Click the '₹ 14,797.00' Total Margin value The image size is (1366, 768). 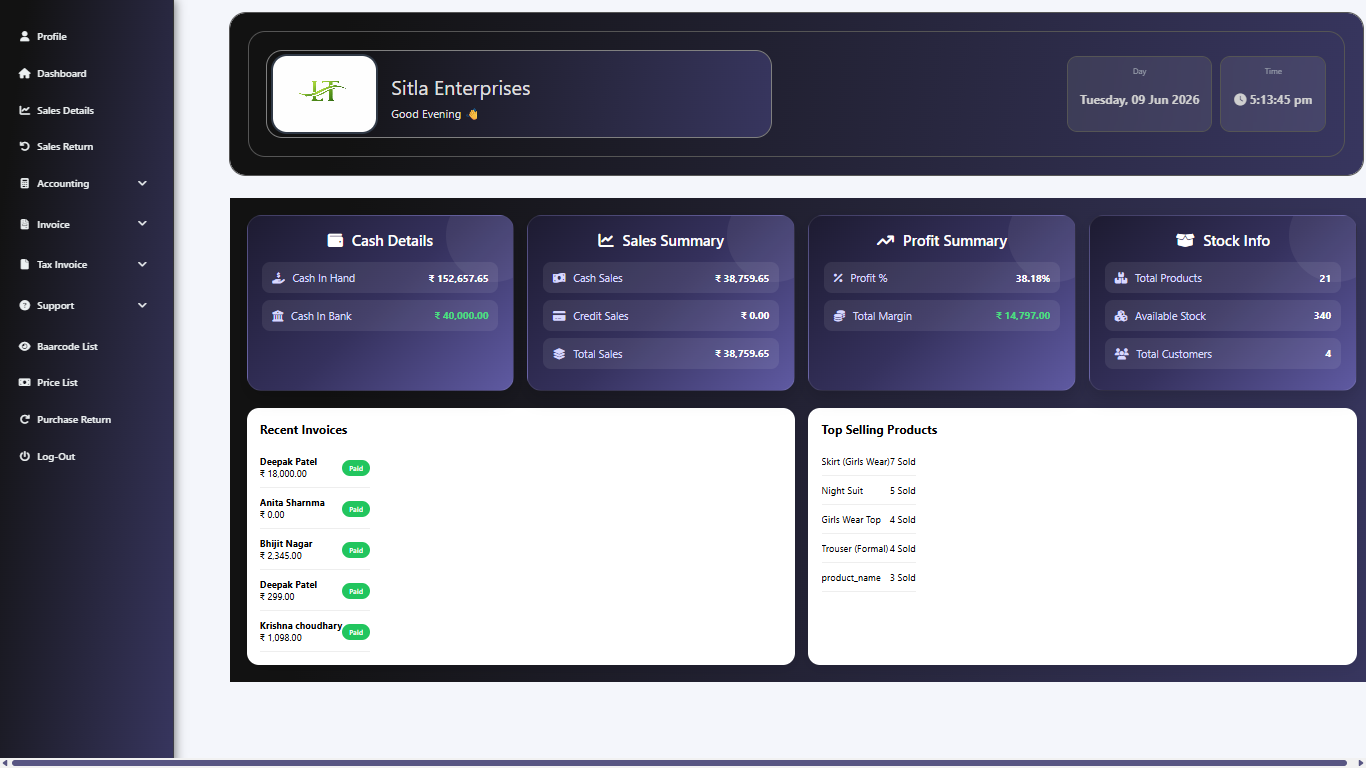tap(1023, 316)
